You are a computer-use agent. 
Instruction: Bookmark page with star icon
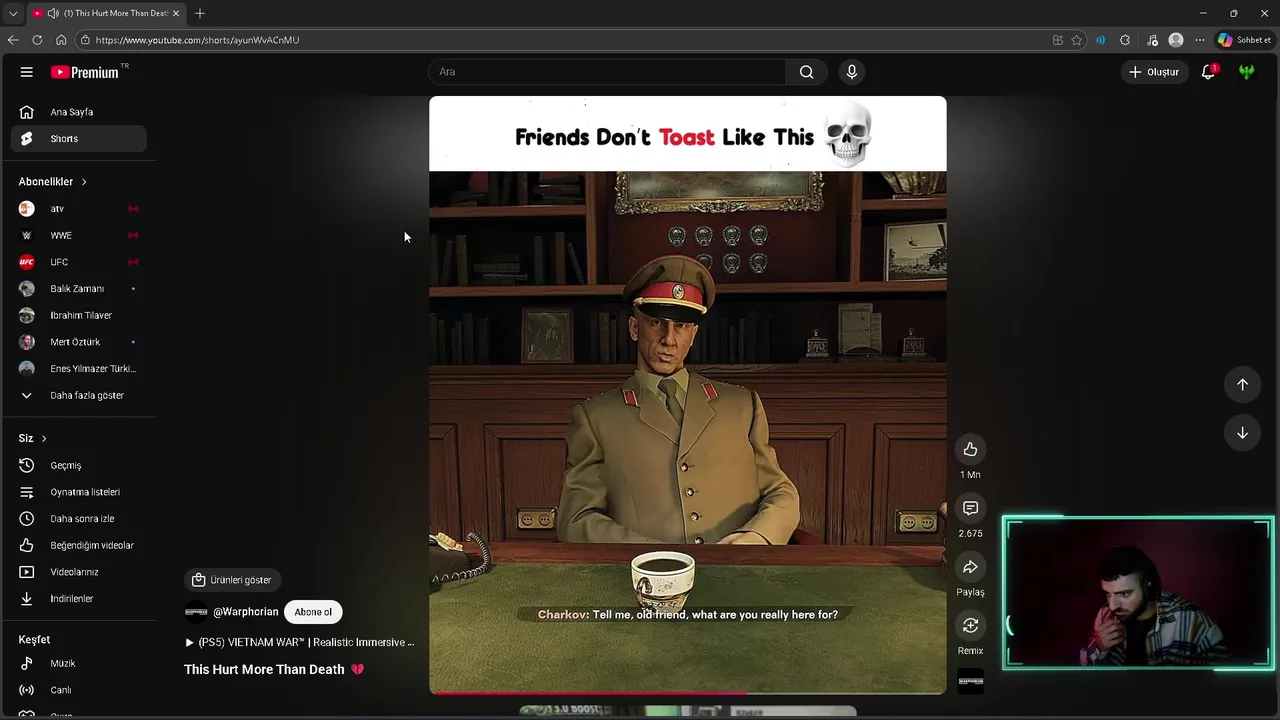1077,40
